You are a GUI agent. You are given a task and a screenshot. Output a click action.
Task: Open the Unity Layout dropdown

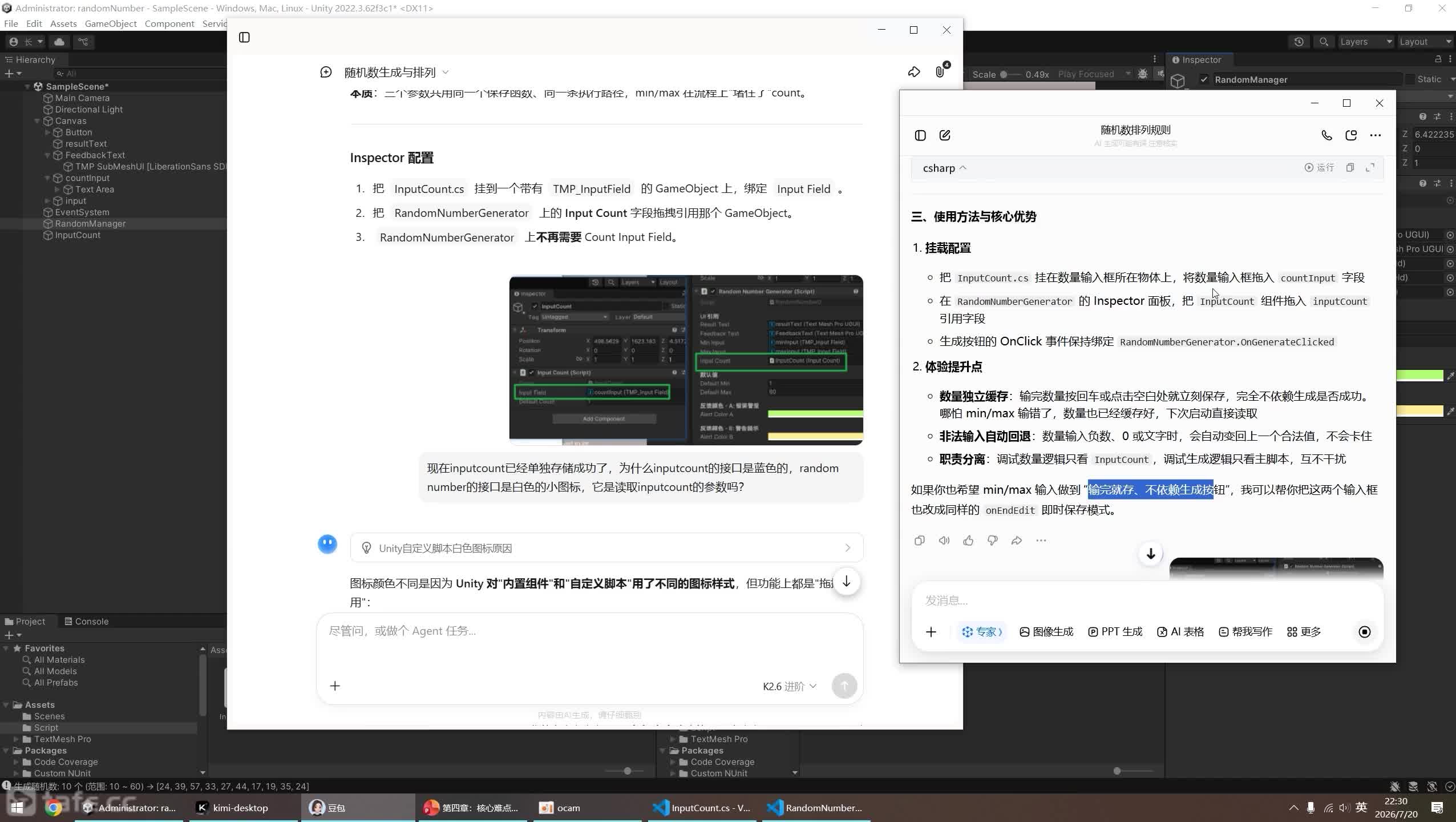tap(1425, 42)
